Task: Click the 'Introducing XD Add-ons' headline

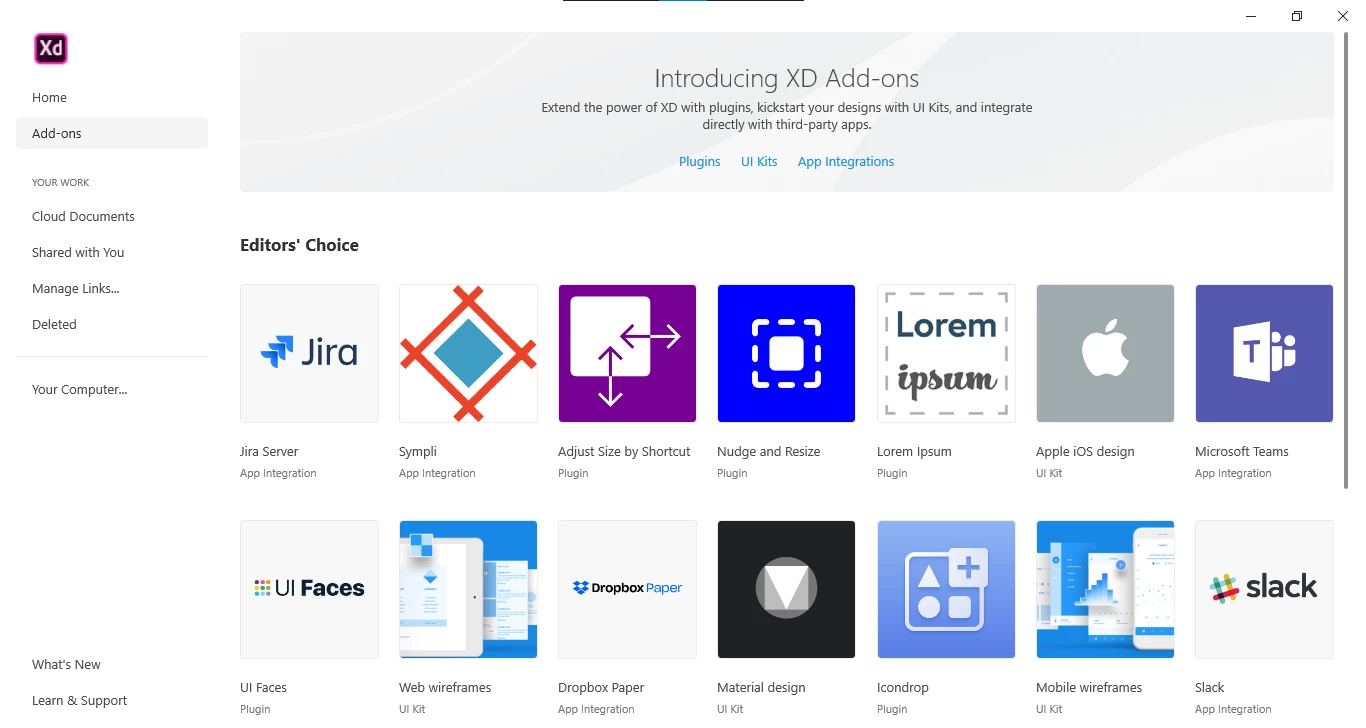Action: point(786,79)
